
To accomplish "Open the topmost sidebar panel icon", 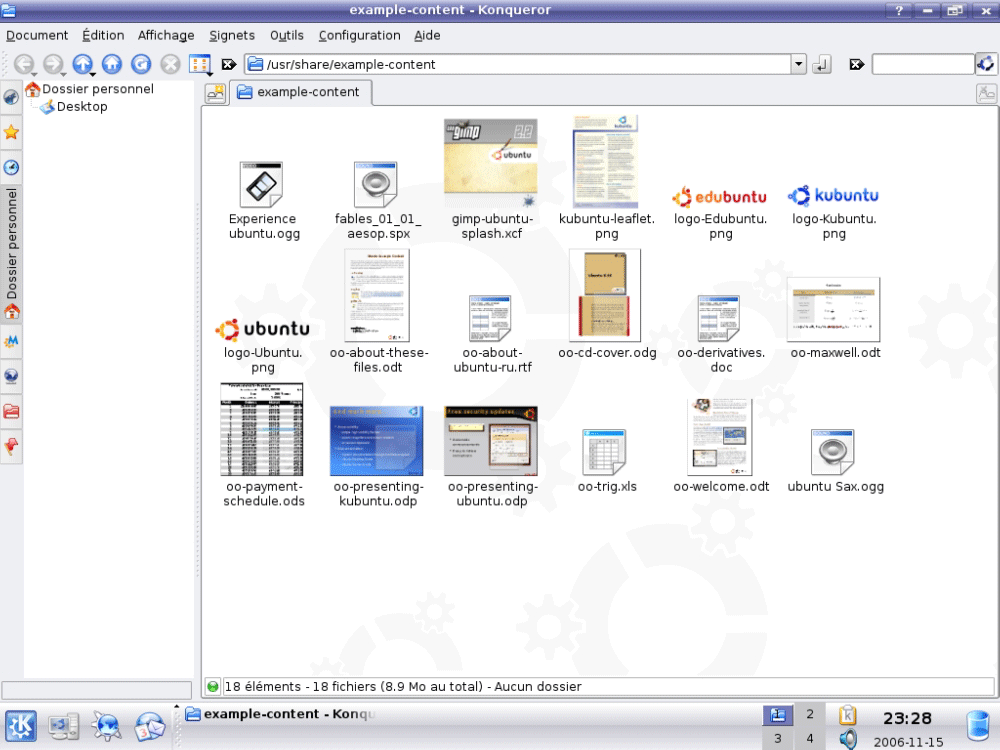I will click(x=11, y=98).
